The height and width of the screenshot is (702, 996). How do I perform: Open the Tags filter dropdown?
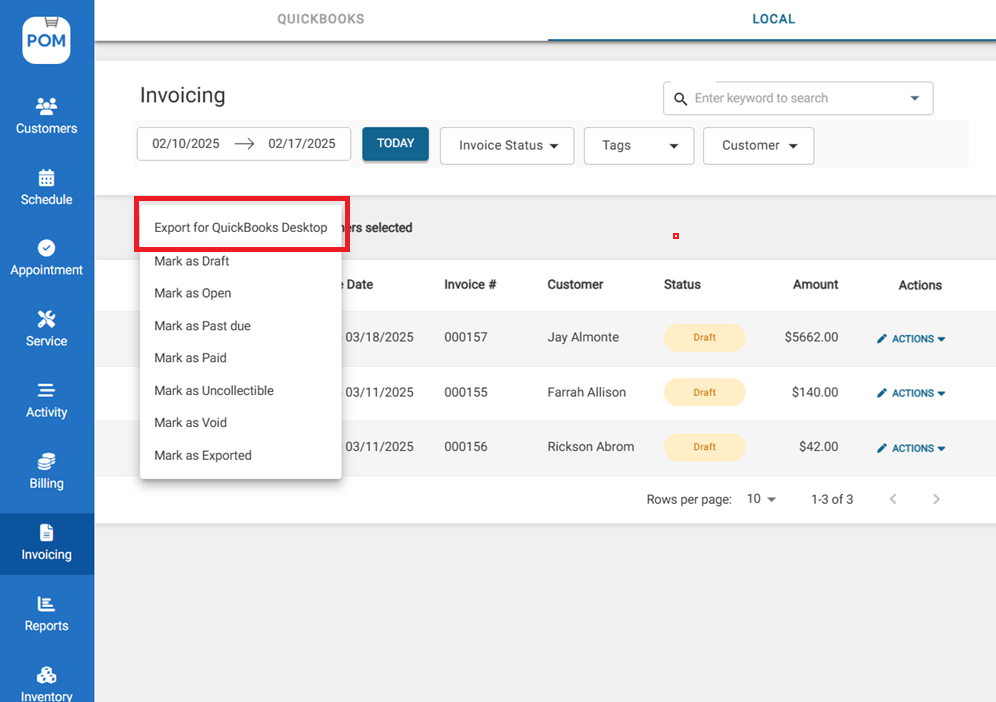point(638,146)
